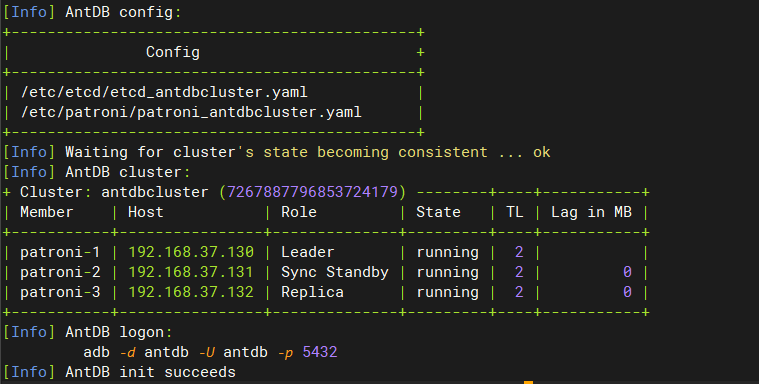The width and height of the screenshot is (759, 384).
Task: Click the Leader role text
Action: [x=307, y=252]
